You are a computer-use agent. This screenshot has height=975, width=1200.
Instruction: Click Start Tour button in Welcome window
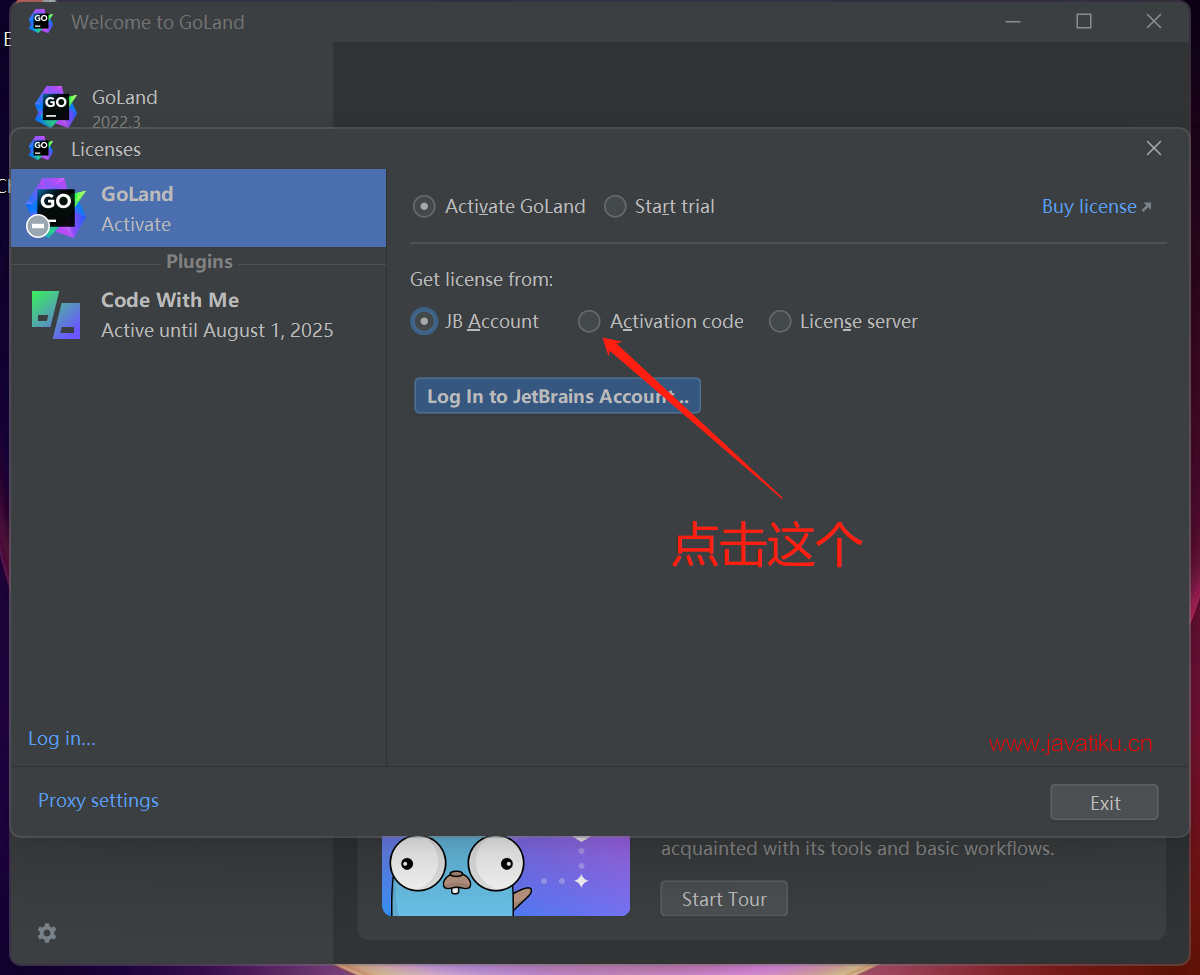coord(724,898)
